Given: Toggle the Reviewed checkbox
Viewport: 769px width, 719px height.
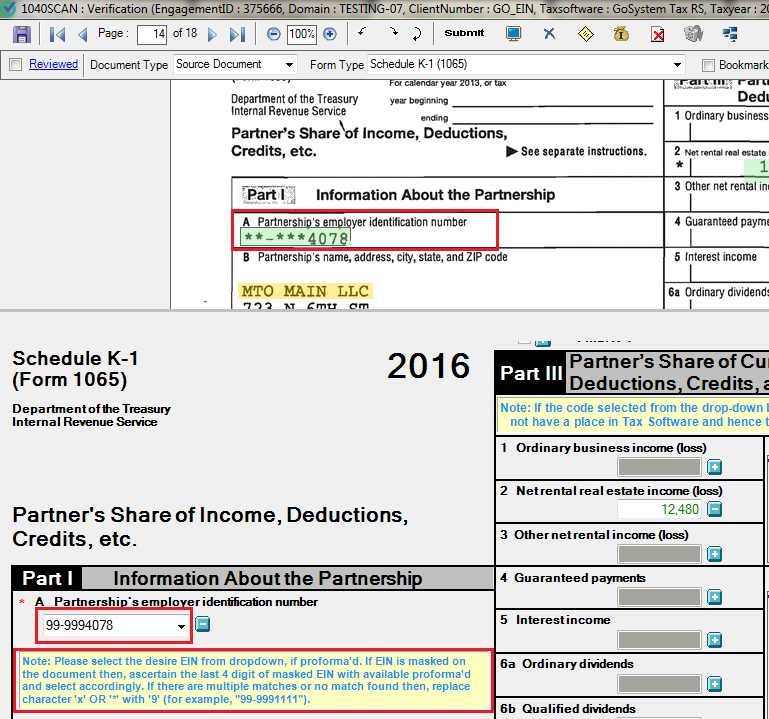Looking at the screenshot, I should coord(15,65).
